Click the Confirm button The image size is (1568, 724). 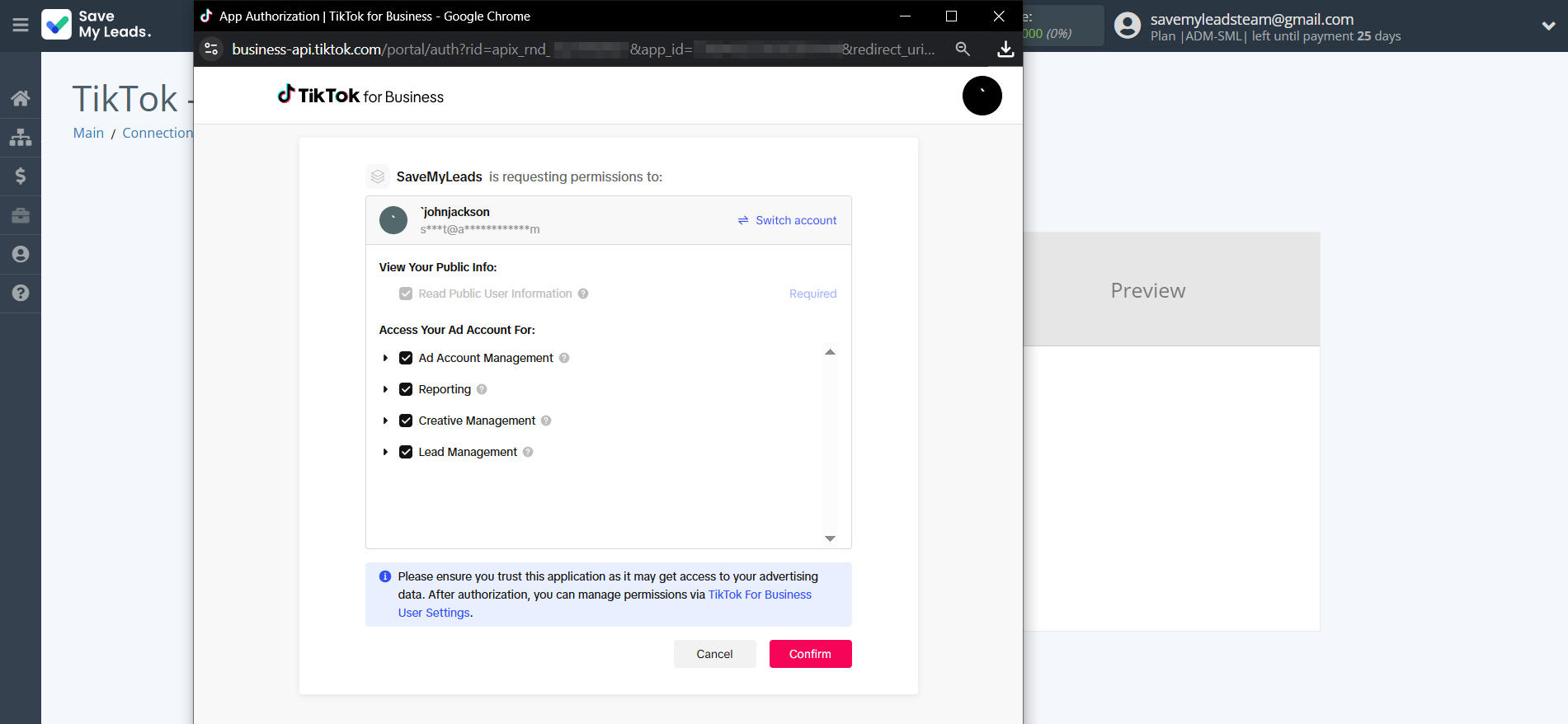pos(810,654)
